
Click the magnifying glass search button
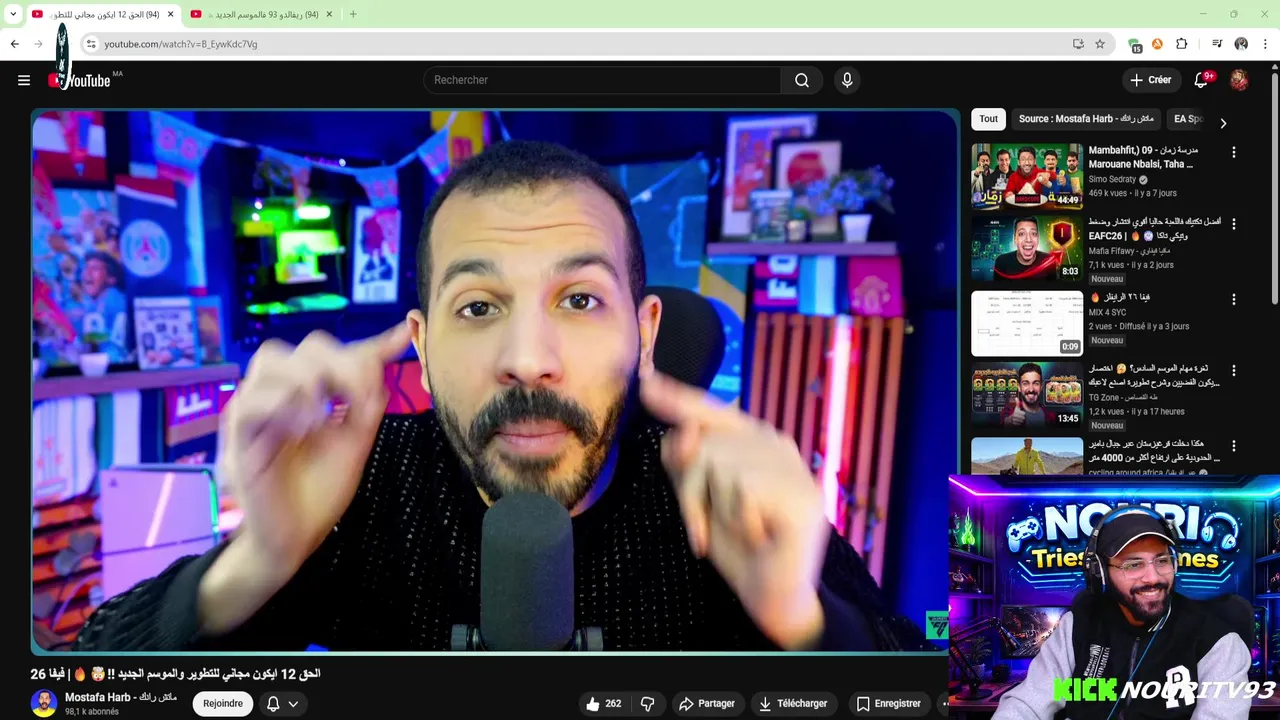802,80
